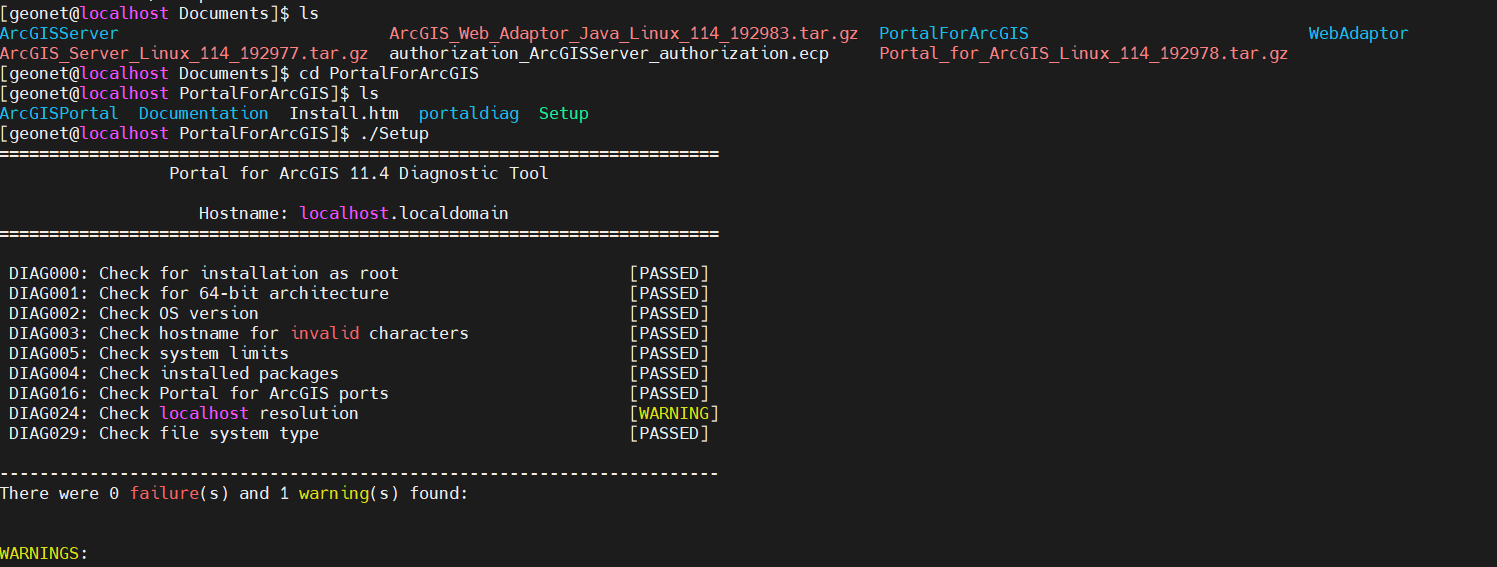Click the yellow WARNINGS: heading
This screenshot has width=1497, height=567.
click(44, 554)
